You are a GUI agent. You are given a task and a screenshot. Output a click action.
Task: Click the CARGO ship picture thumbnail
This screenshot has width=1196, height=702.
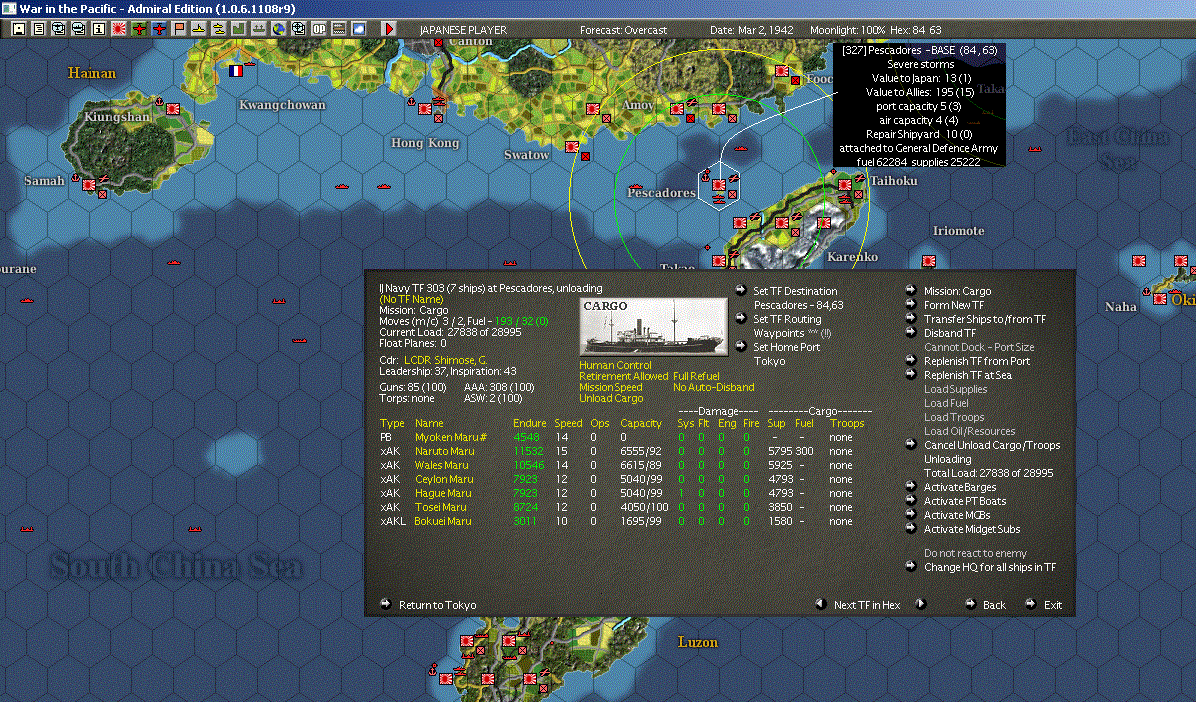click(653, 327)
